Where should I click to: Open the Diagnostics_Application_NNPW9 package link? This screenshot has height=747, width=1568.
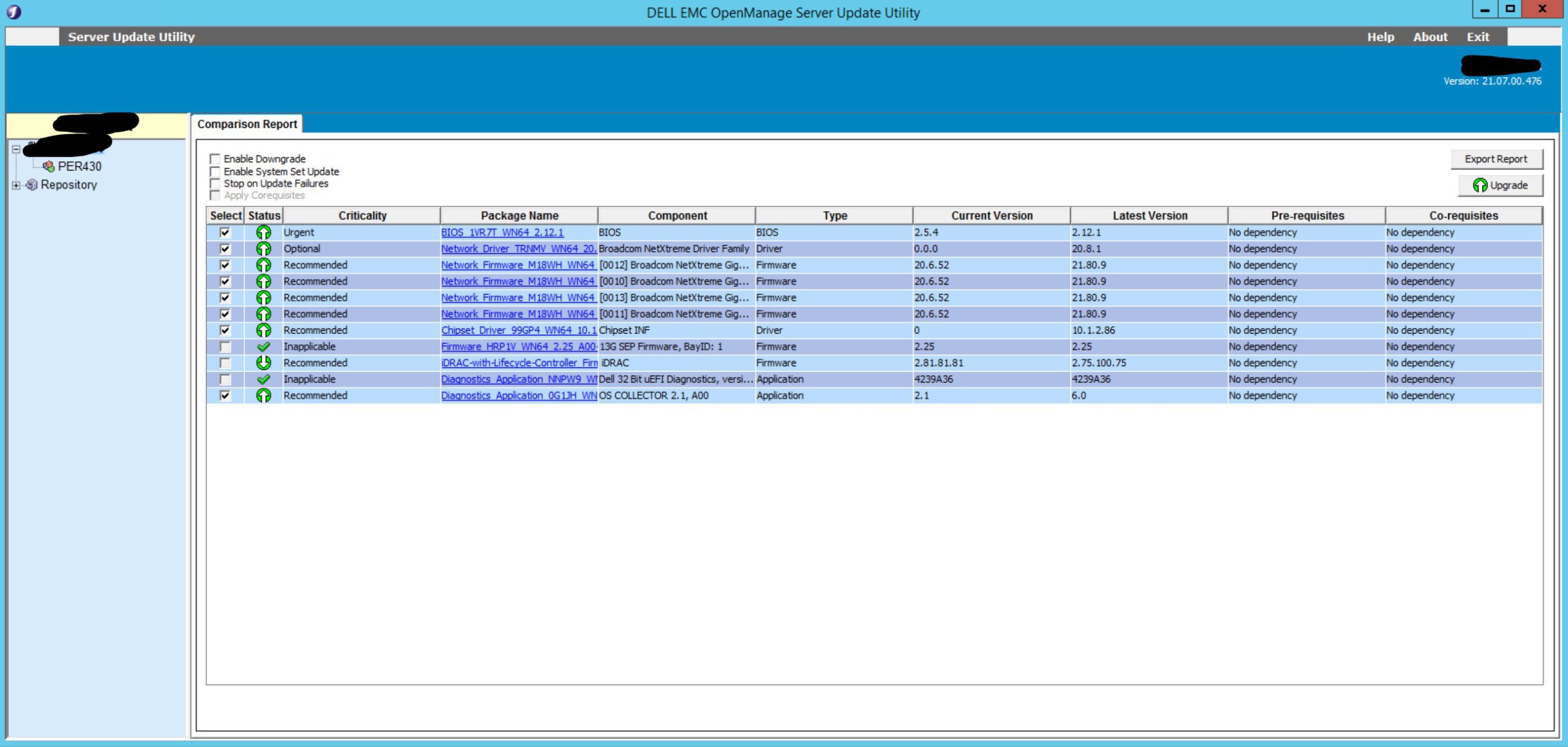(519, 379)
